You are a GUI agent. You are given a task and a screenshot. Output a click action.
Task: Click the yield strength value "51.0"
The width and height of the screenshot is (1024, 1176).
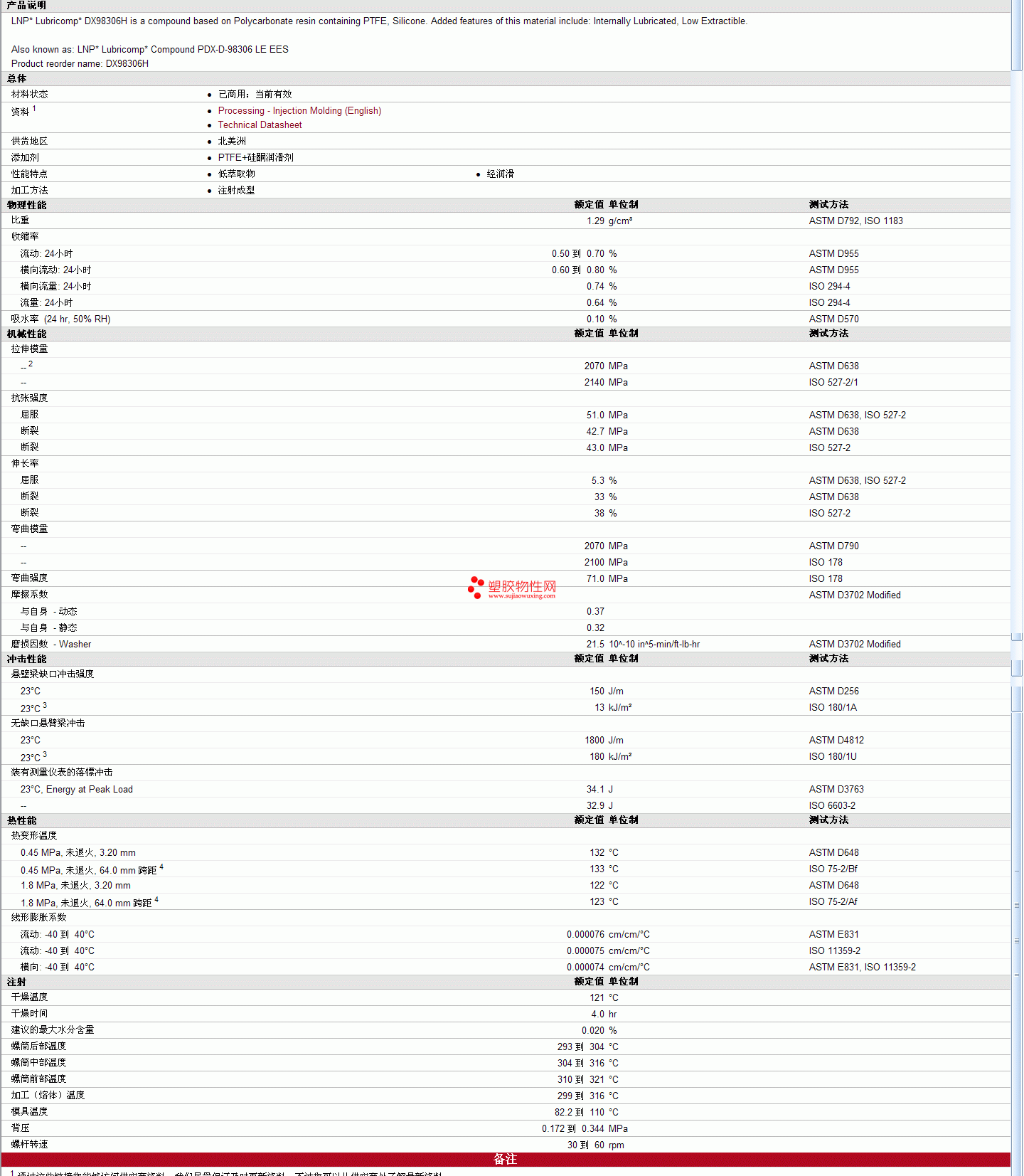595,415
